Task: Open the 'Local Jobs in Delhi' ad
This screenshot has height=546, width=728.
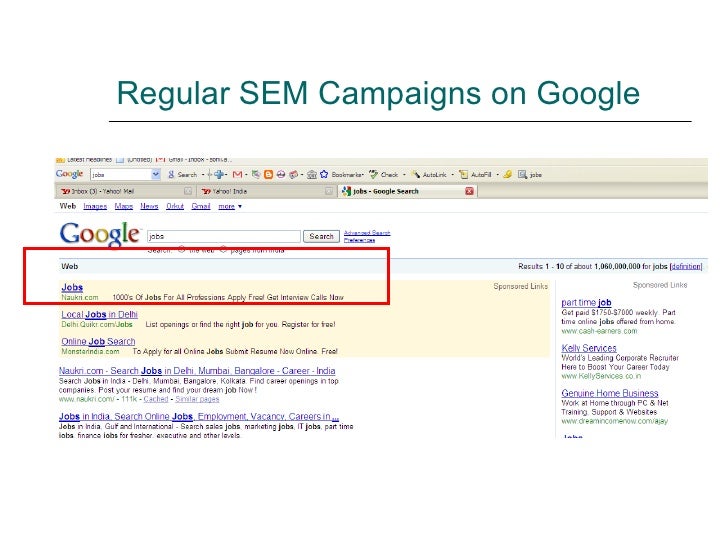Action: (x=99, y=314)
